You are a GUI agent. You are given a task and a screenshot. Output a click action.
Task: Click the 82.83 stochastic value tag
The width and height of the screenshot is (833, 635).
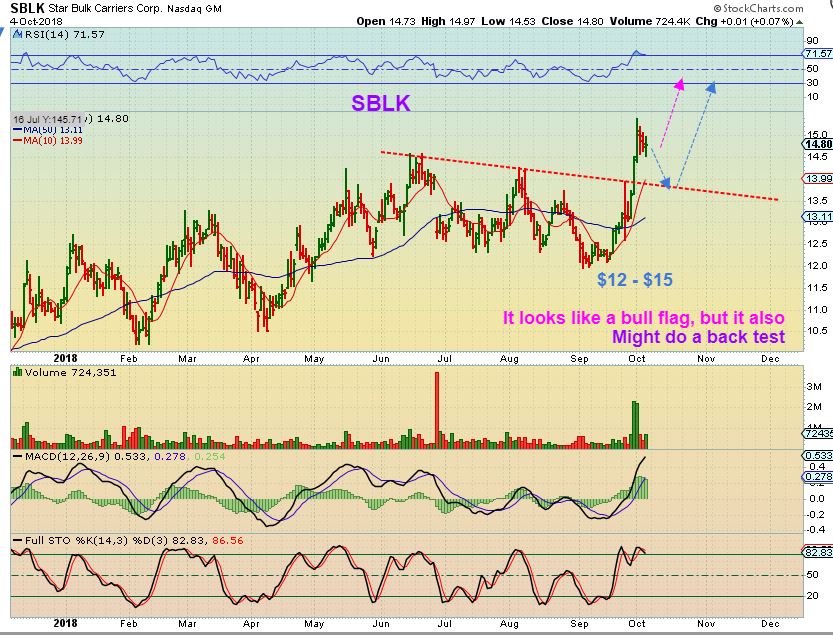tap(819, 553)
